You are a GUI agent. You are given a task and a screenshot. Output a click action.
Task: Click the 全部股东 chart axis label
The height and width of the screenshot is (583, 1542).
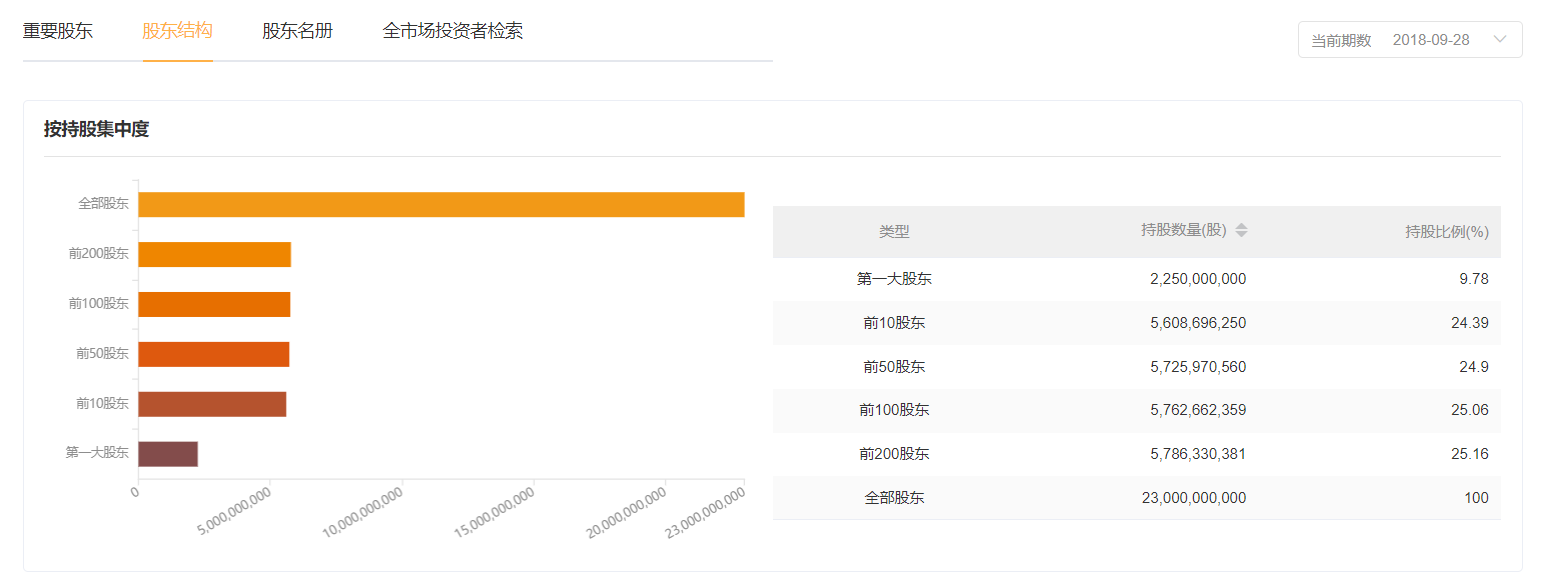point(103,204)
